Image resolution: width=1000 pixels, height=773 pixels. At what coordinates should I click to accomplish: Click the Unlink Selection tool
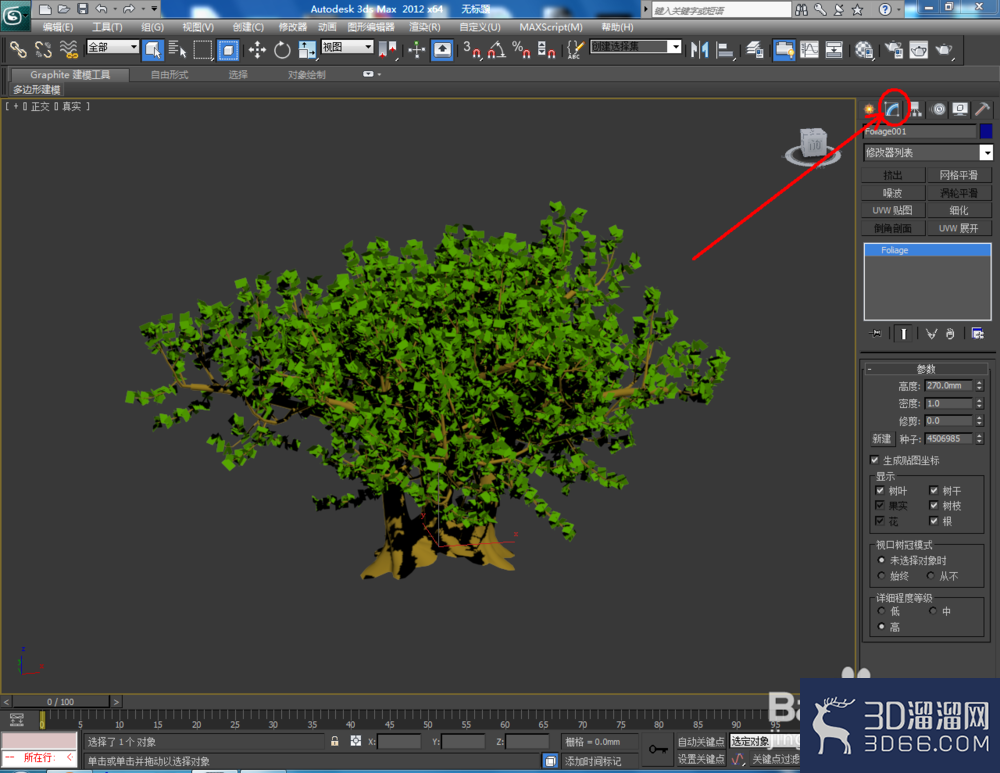point(43,49)
